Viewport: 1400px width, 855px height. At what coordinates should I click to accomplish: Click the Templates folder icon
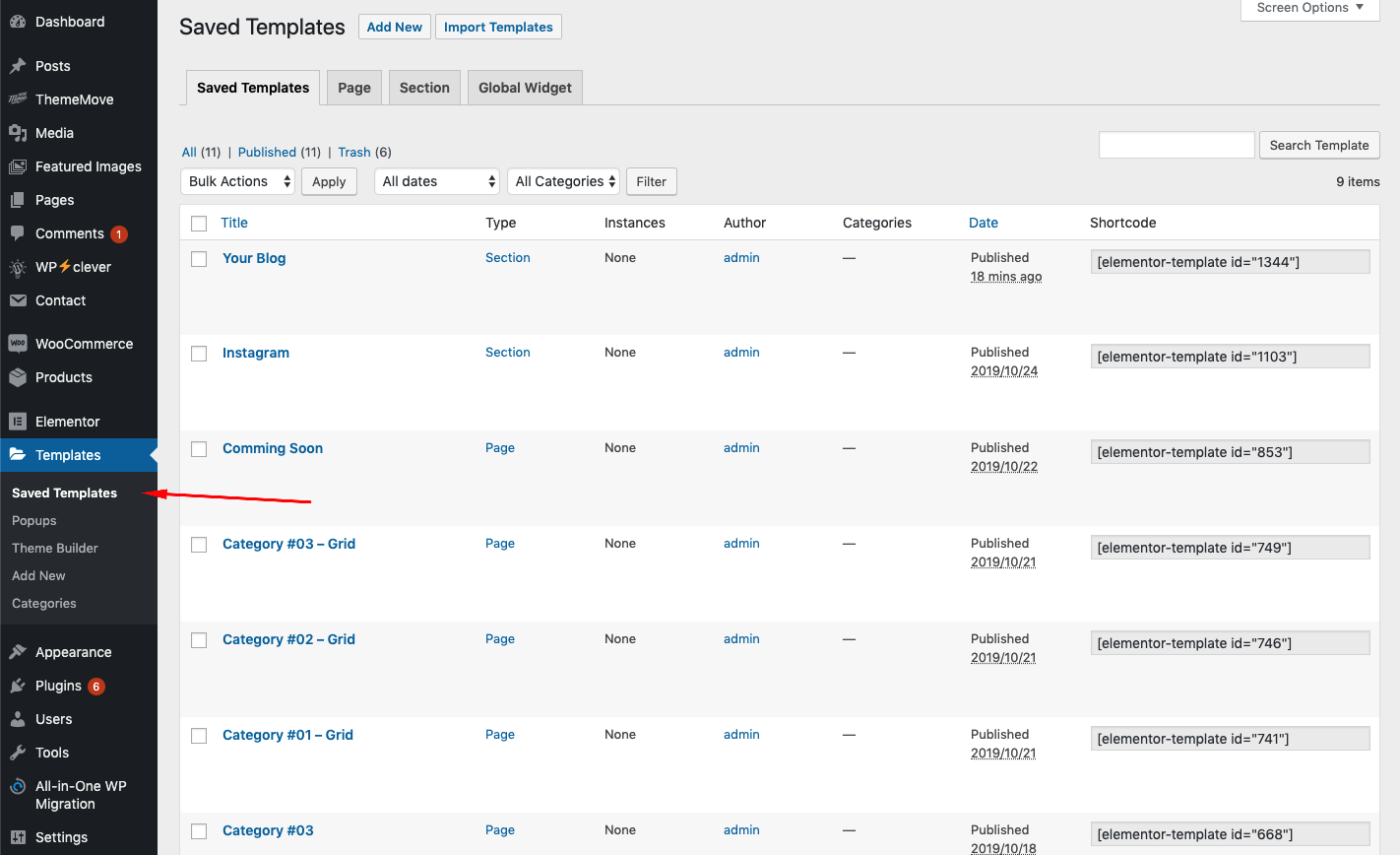point(18,455)
